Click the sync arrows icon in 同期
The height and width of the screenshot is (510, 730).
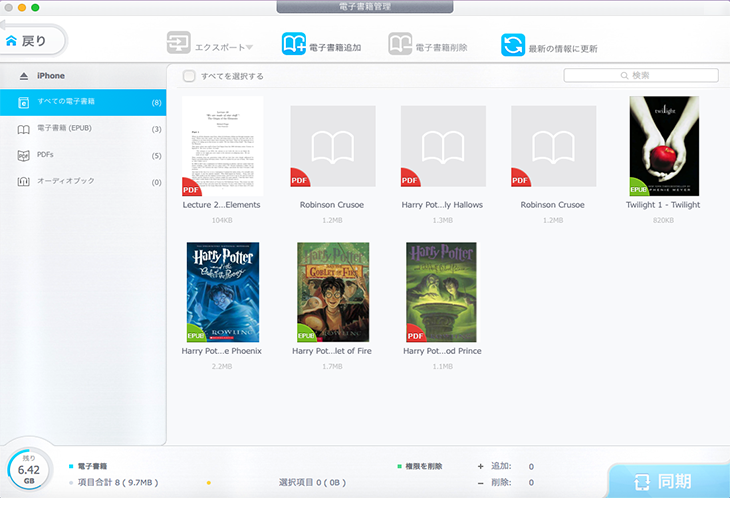(x=642, y=482)
